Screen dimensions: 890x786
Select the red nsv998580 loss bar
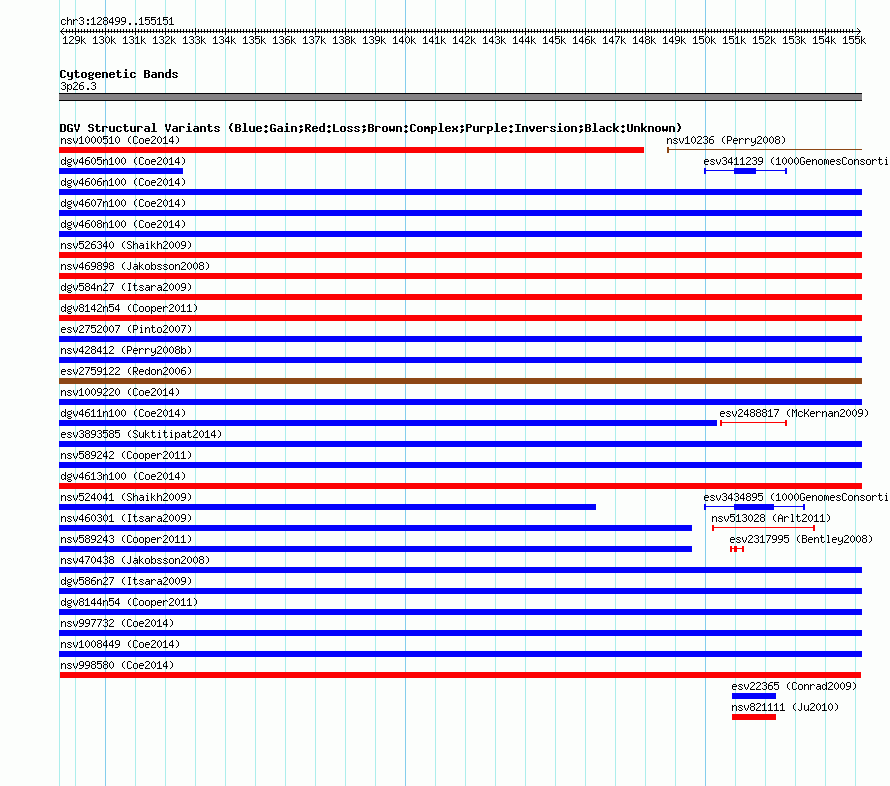pyautogui.click(x=460, y=675)
